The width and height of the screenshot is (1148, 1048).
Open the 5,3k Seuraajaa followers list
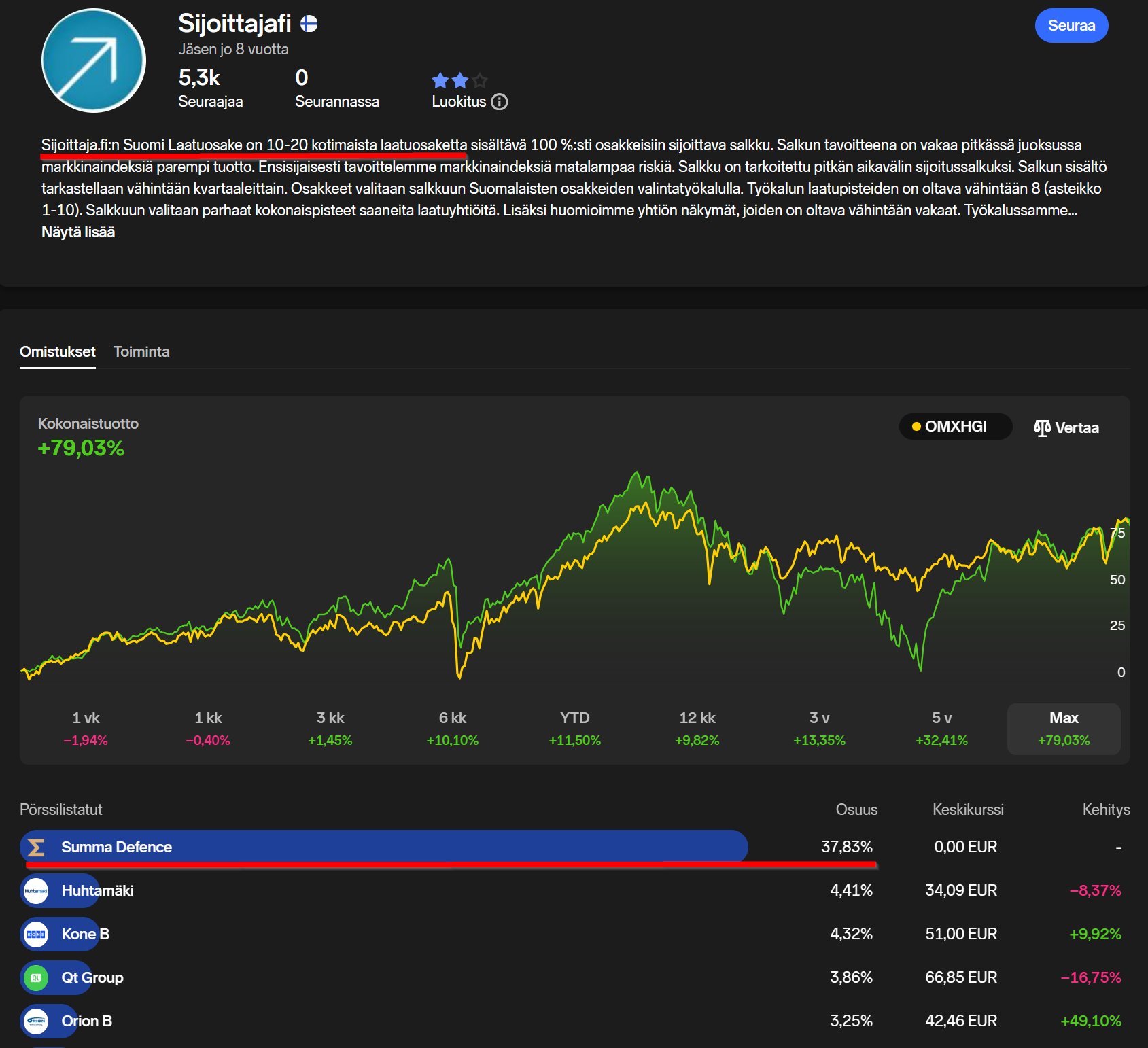[210, 88]
